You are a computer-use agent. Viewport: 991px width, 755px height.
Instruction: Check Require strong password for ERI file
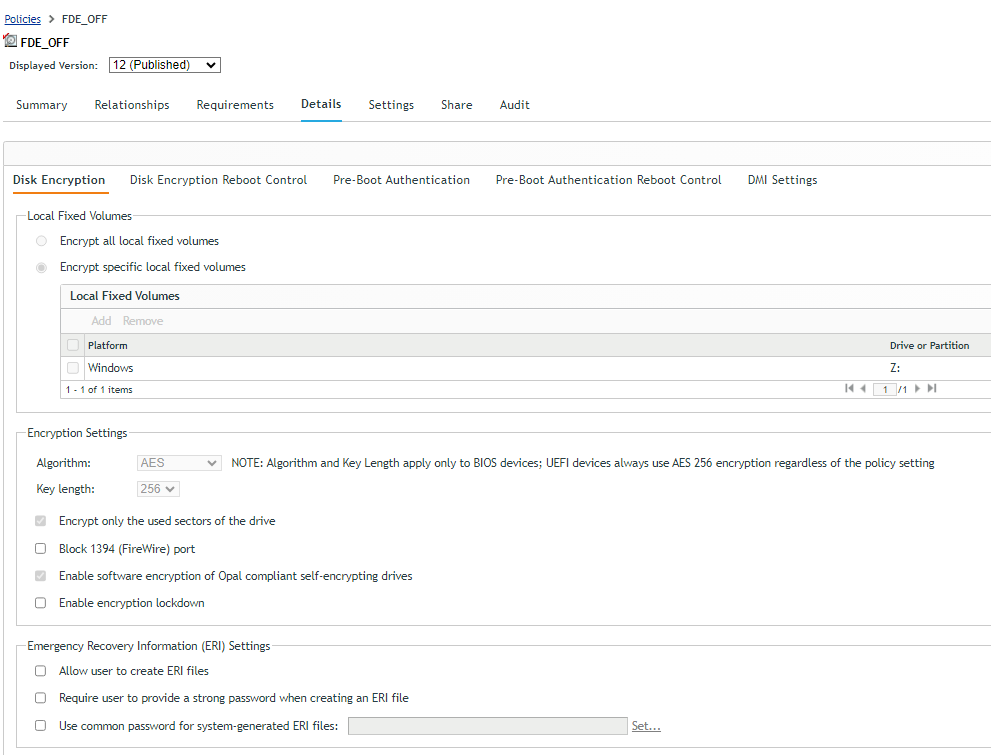click(x=40, y=698)
